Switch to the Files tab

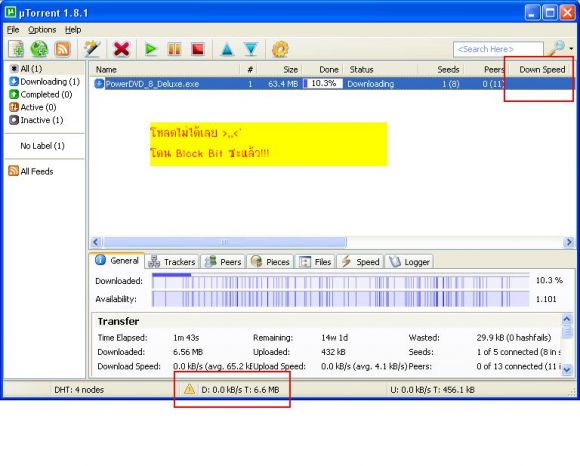(x=315, y=262)
